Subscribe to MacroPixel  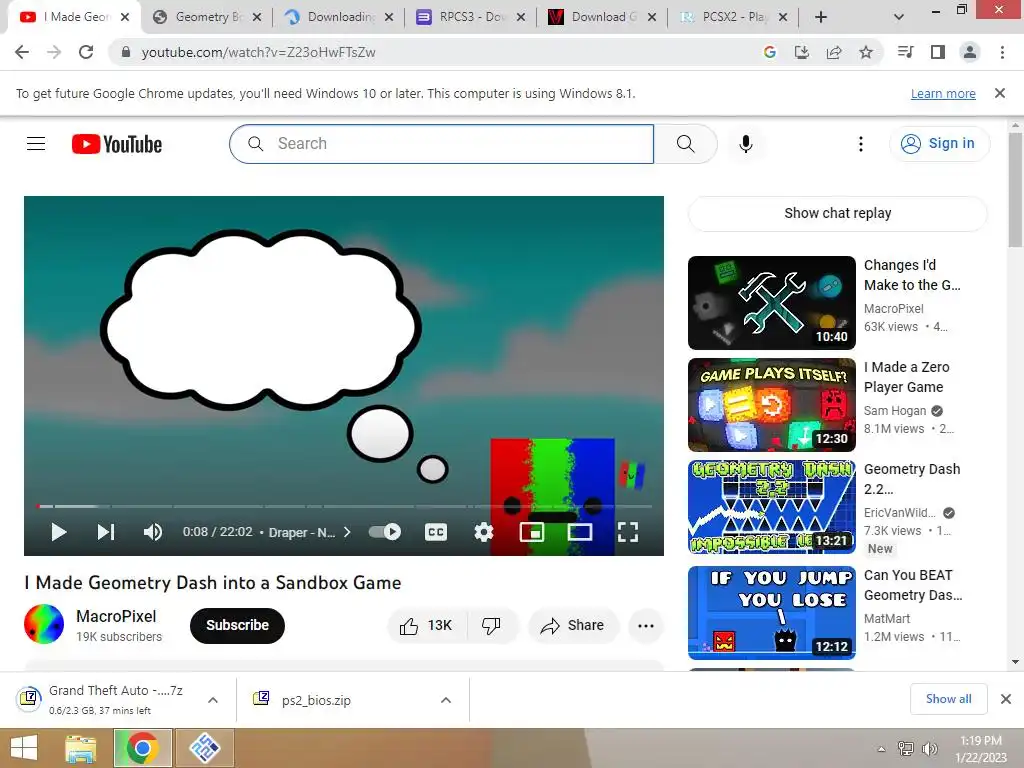tap(237, 626)
